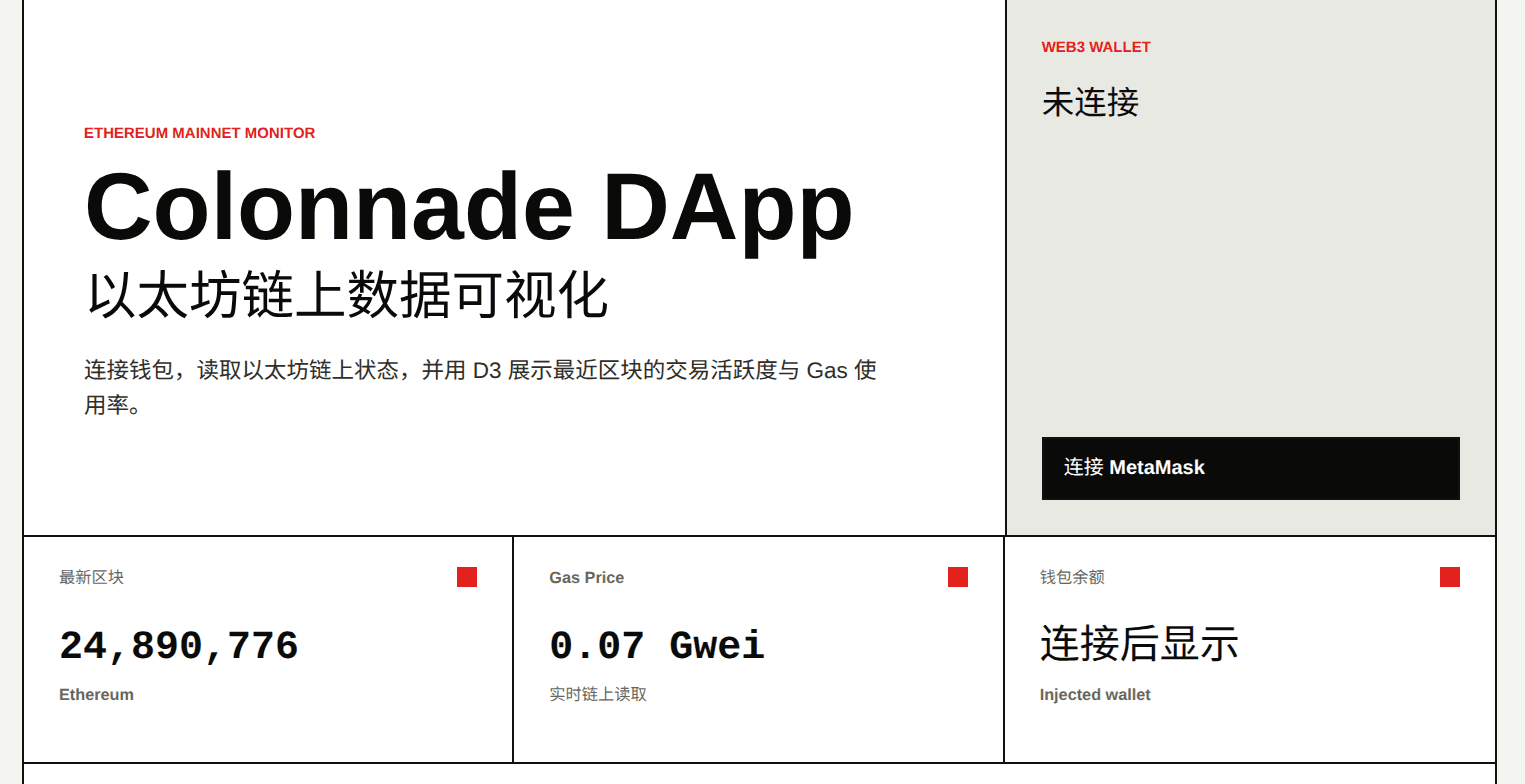Click the 实时链上读取 caption
The image size is (1525, 784).
coord(598,694)
